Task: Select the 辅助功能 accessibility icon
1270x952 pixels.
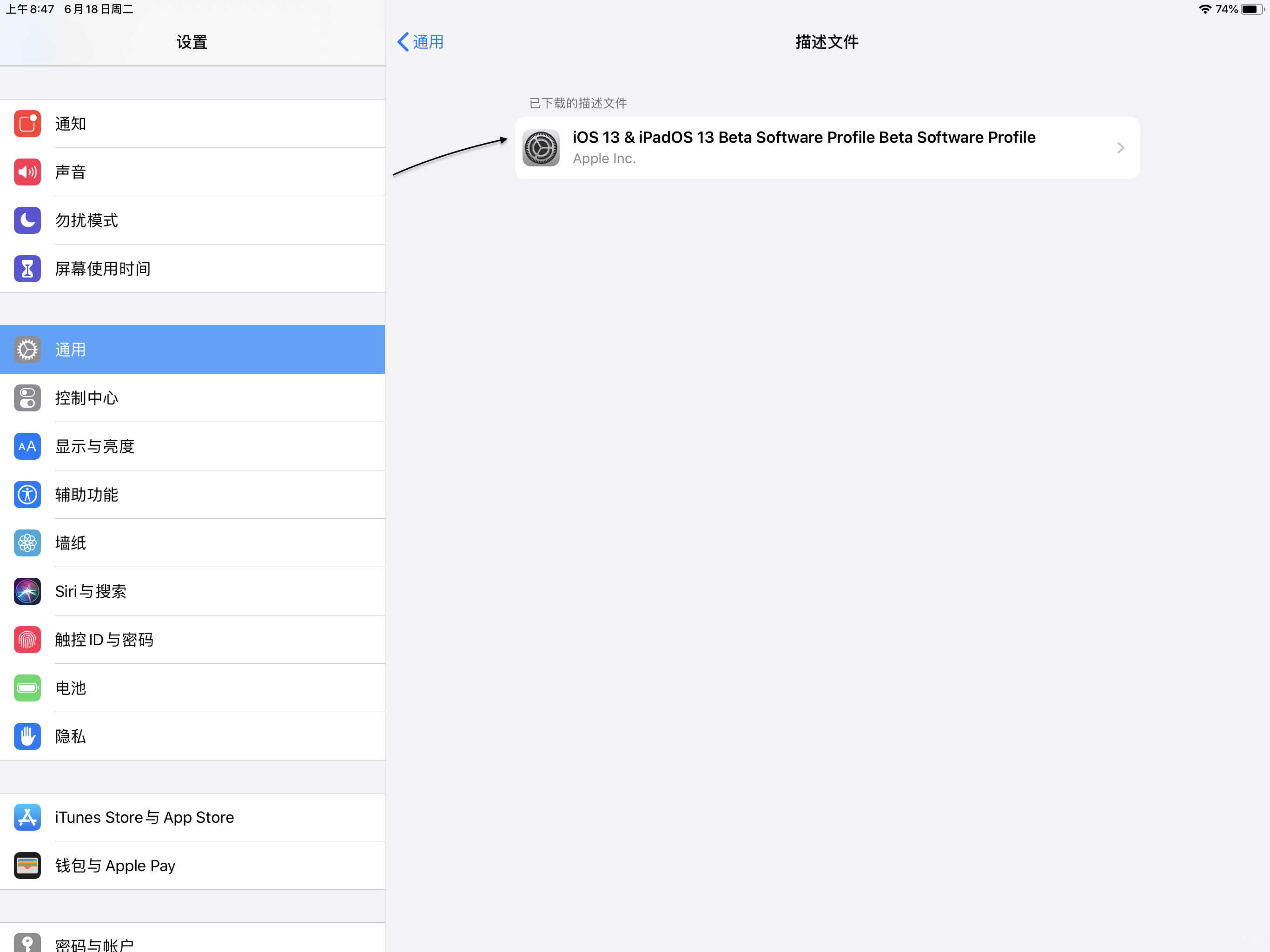Action: pos(27,495)
